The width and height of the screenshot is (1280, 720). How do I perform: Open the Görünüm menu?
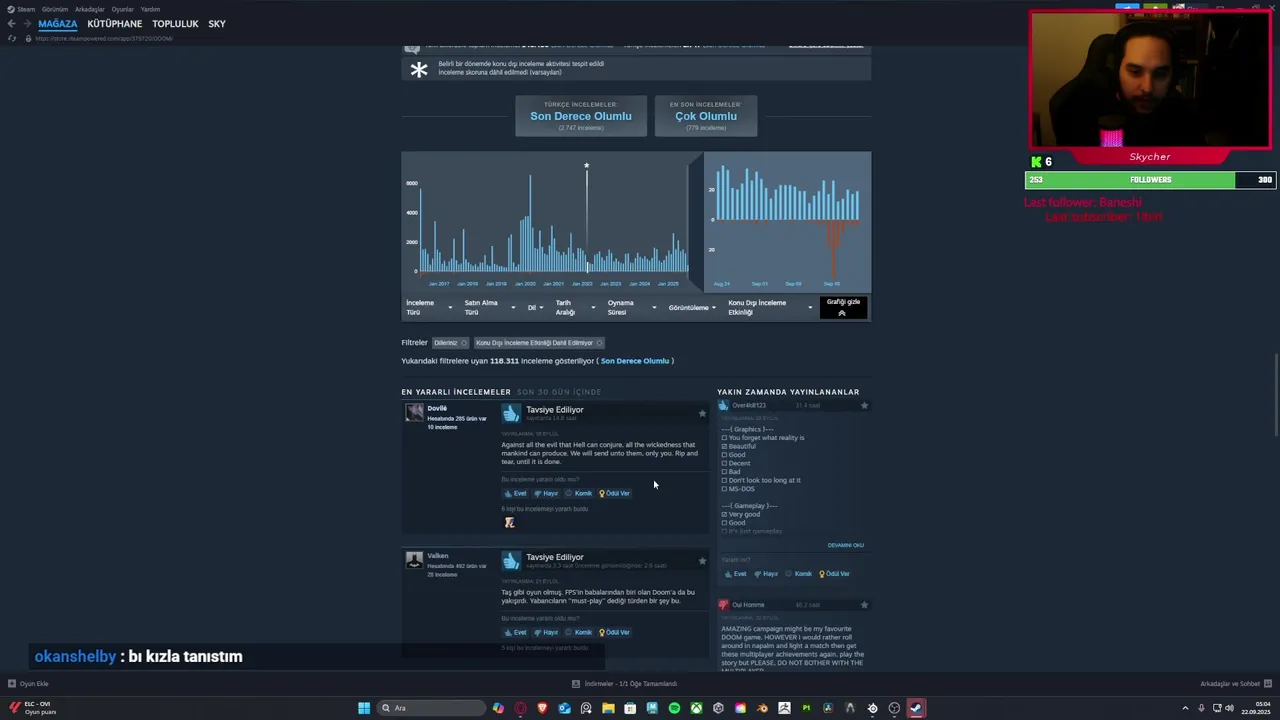[x=55, y=9]
